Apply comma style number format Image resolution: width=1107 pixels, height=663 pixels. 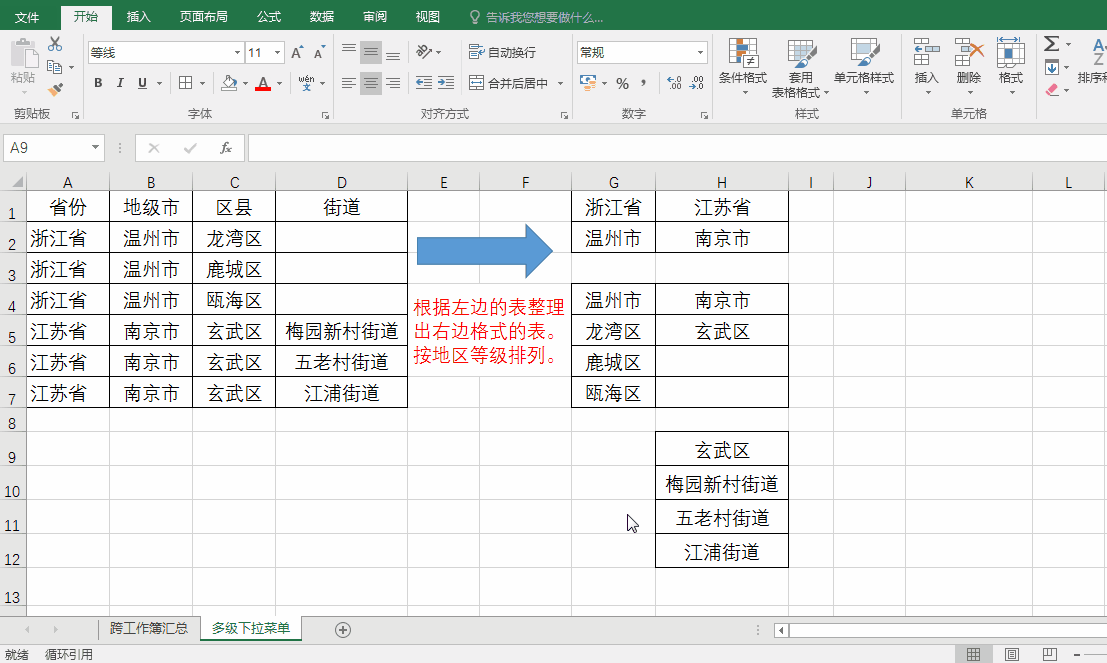pyautogui.click(x=644, y=83)
